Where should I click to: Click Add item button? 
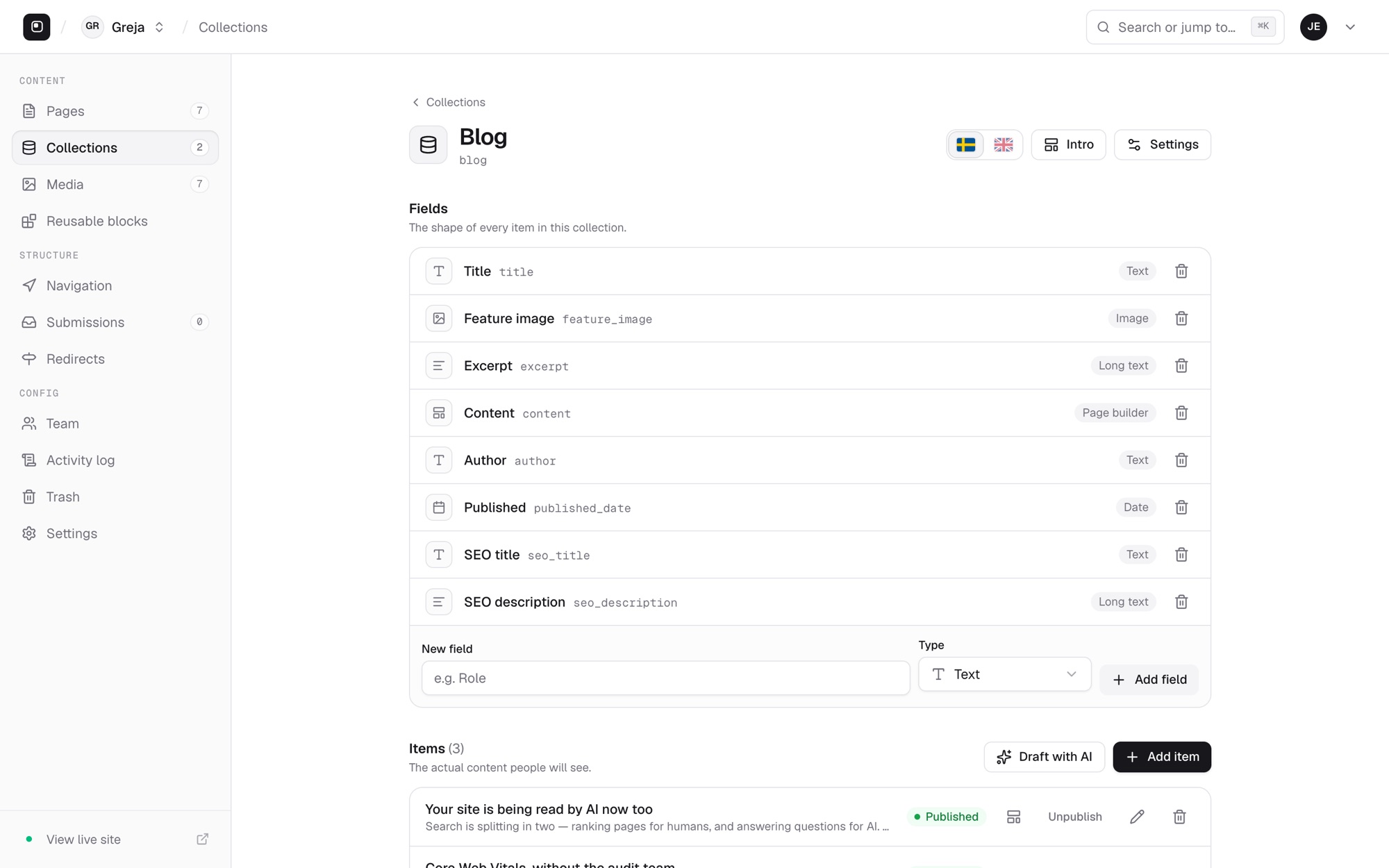coord(1161,757)
